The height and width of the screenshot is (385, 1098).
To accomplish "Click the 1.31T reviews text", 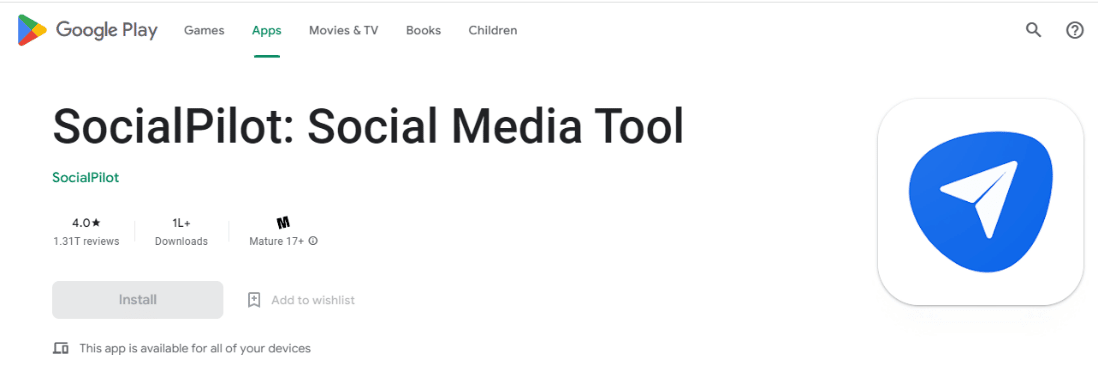I will click(86, 241).
